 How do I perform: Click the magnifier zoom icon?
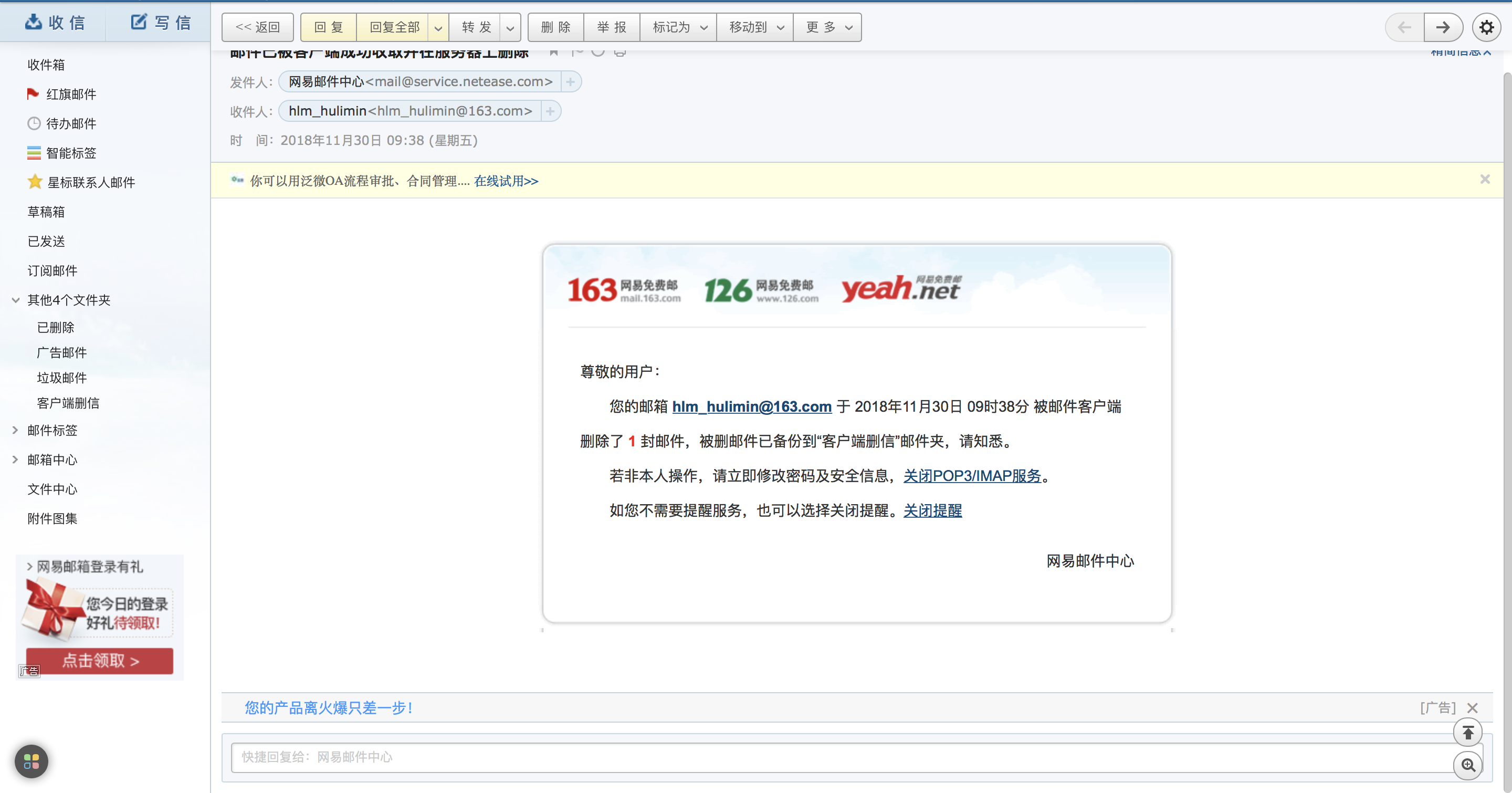tap(1467, 765)
